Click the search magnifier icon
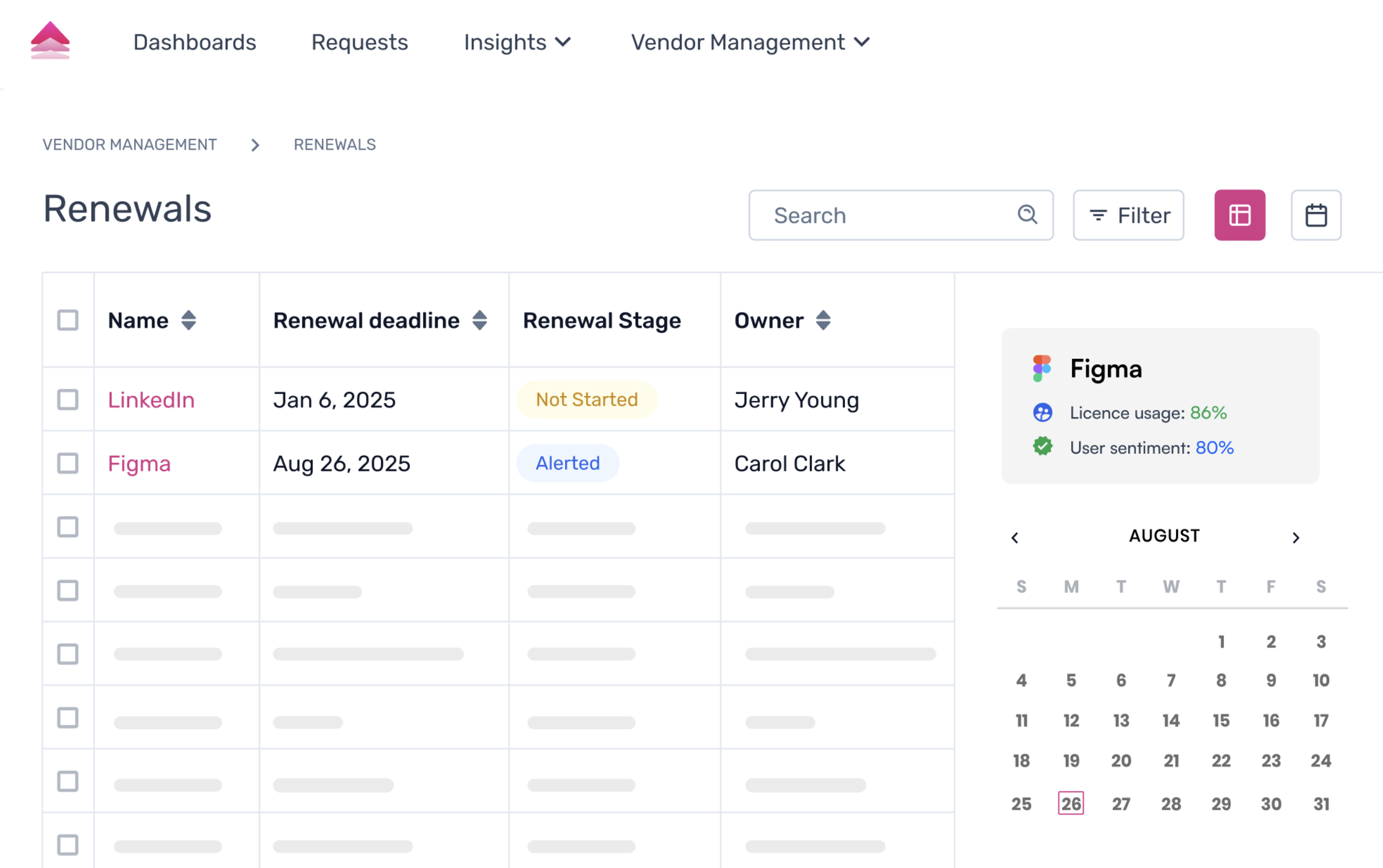Screen dimensions: 1383x868 coord(1027,215)
